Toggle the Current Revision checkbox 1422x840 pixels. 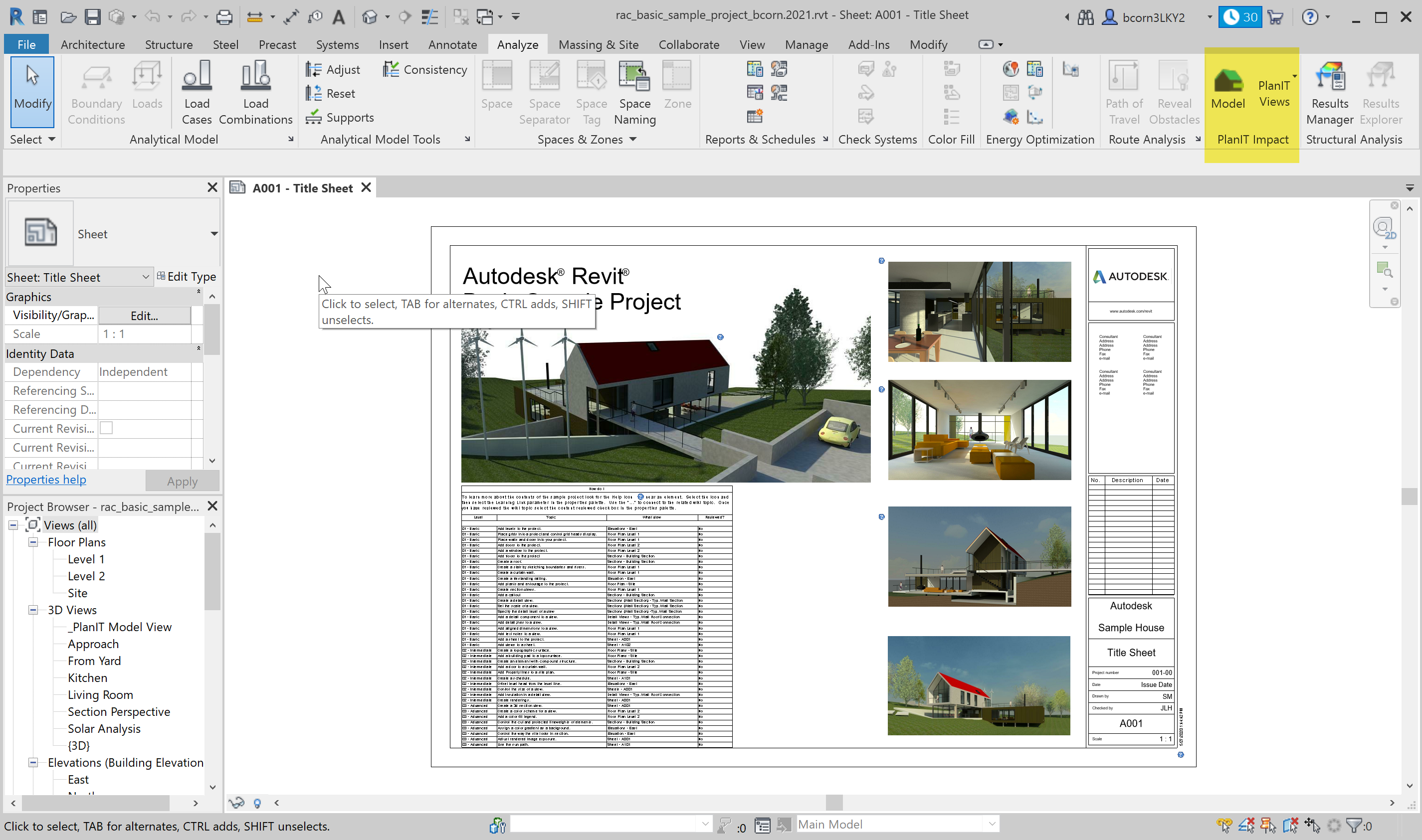[x=106, y=428]
